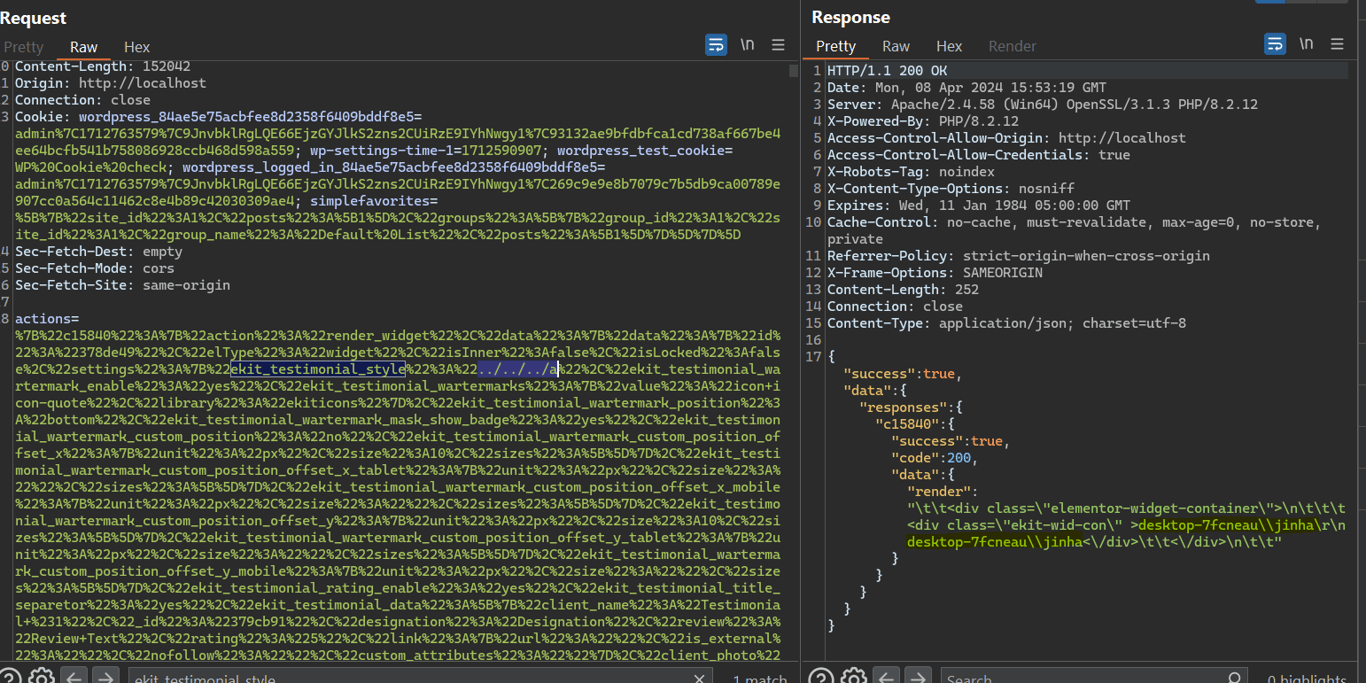This screenshot has width=1366, height=683.
Task: Show non-printable characters in Response panel
Action: click(1306, 45)
